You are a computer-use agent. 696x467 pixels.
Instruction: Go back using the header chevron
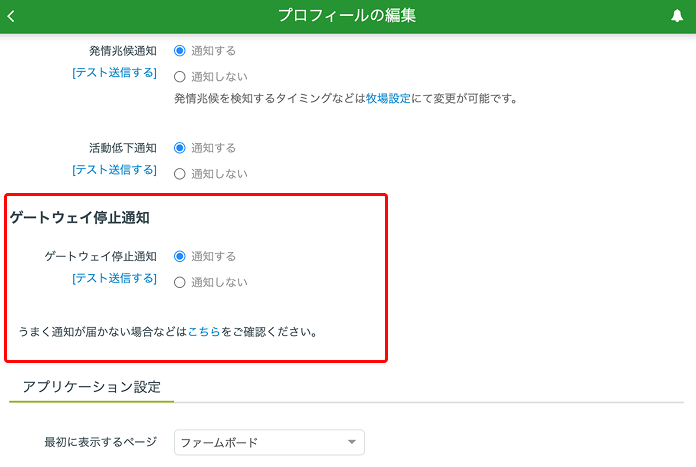[11, 16]
